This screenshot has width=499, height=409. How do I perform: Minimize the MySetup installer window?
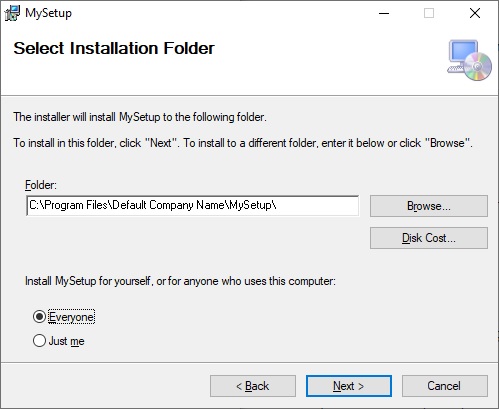(x=384, y=13)
